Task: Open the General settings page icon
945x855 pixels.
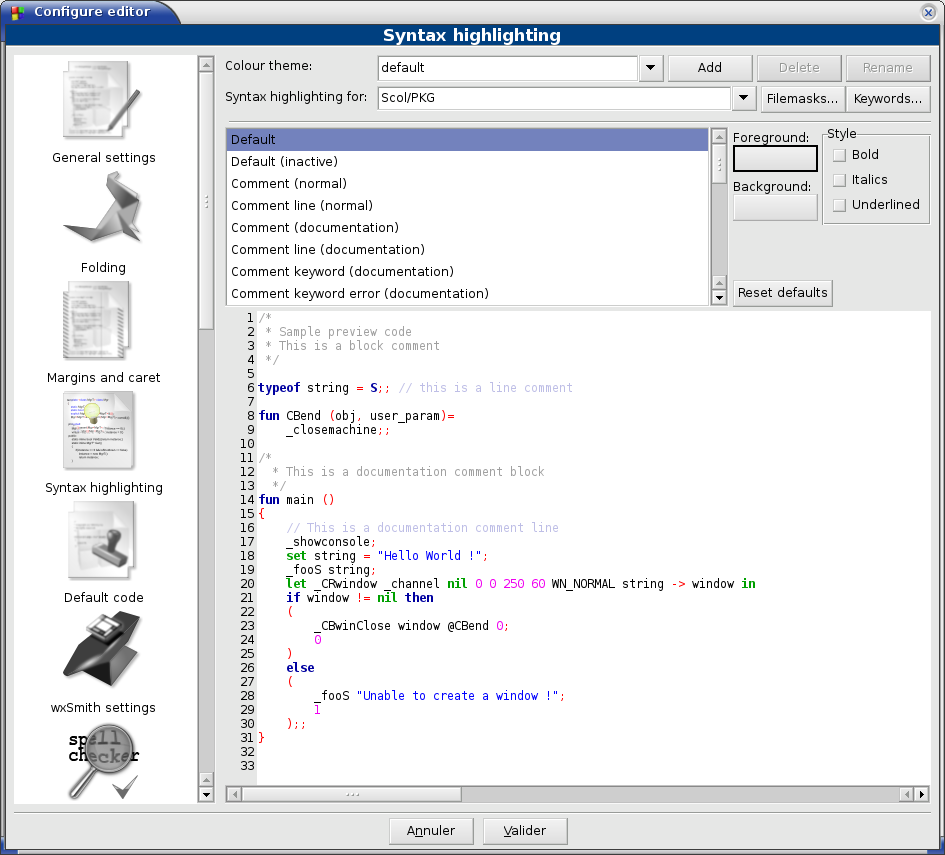Action: [102, 101]
